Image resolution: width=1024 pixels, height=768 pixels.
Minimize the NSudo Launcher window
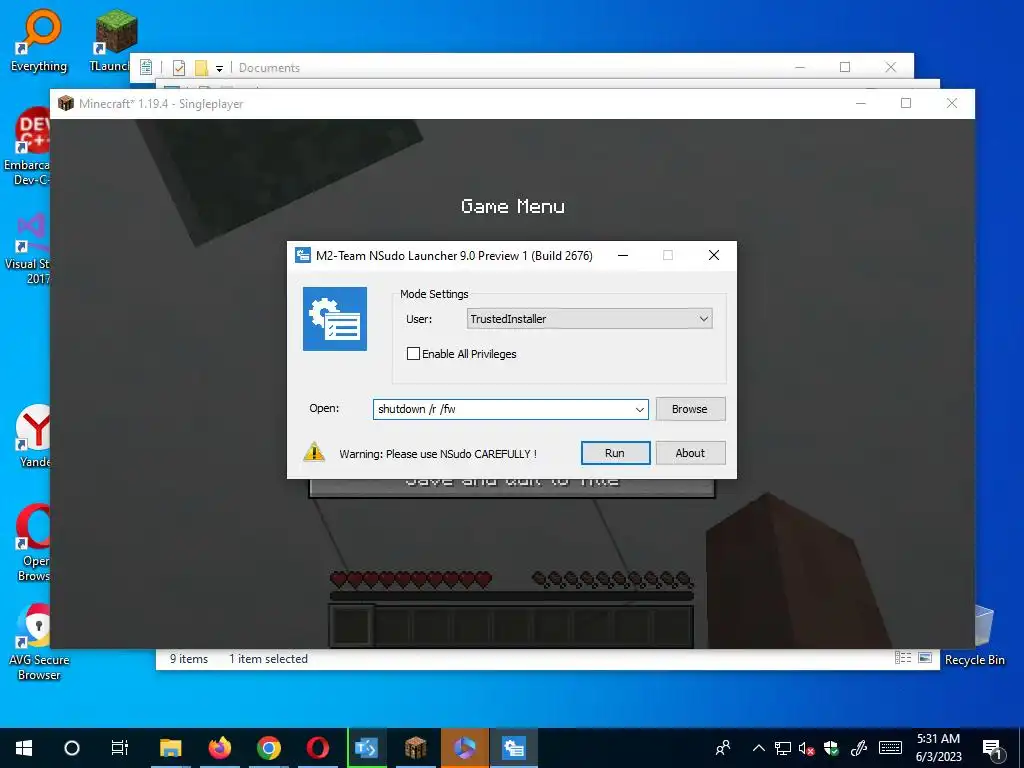[623, 255]
